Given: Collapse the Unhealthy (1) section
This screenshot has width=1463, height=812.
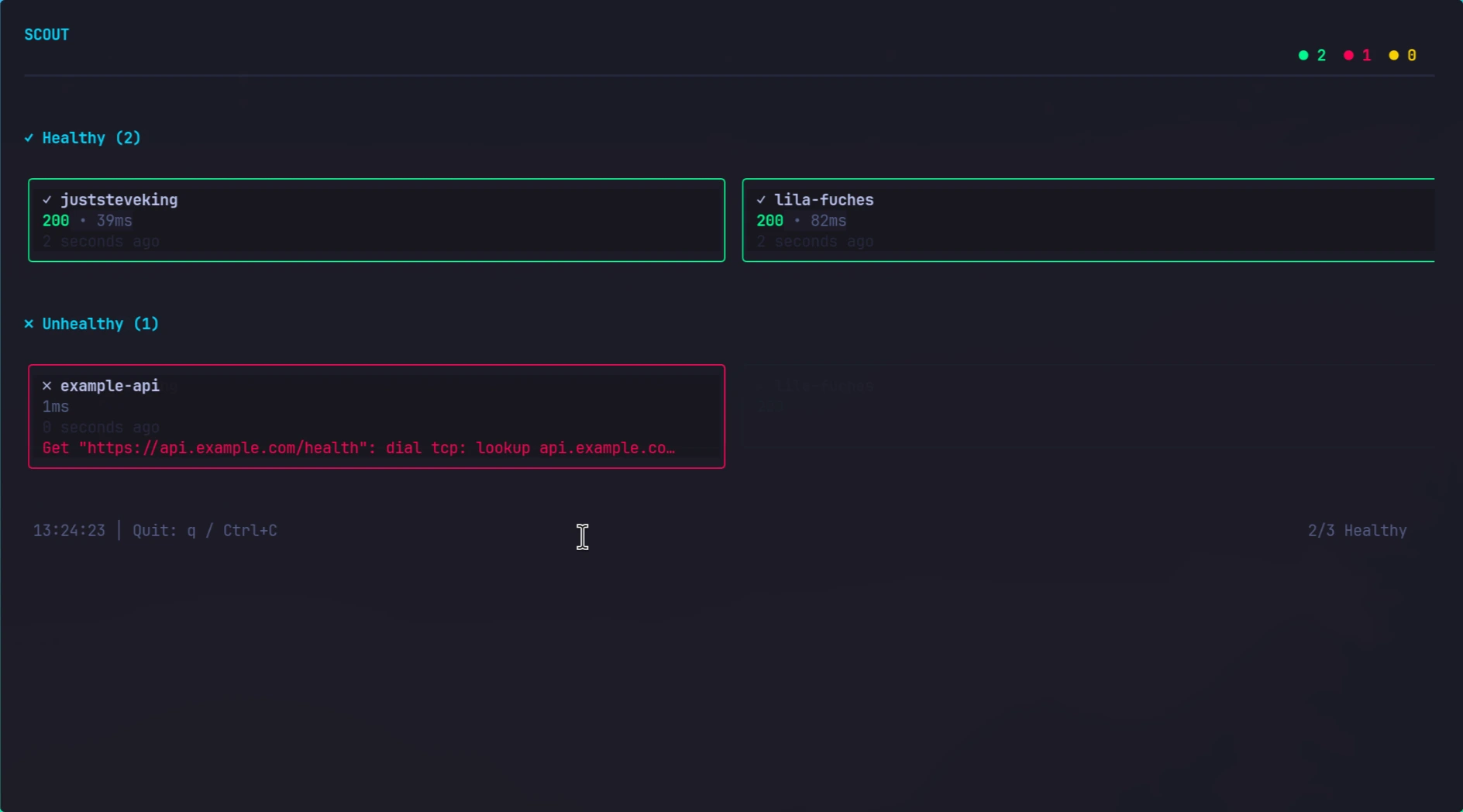Looking at the screenshot, I should pos(100,324).
